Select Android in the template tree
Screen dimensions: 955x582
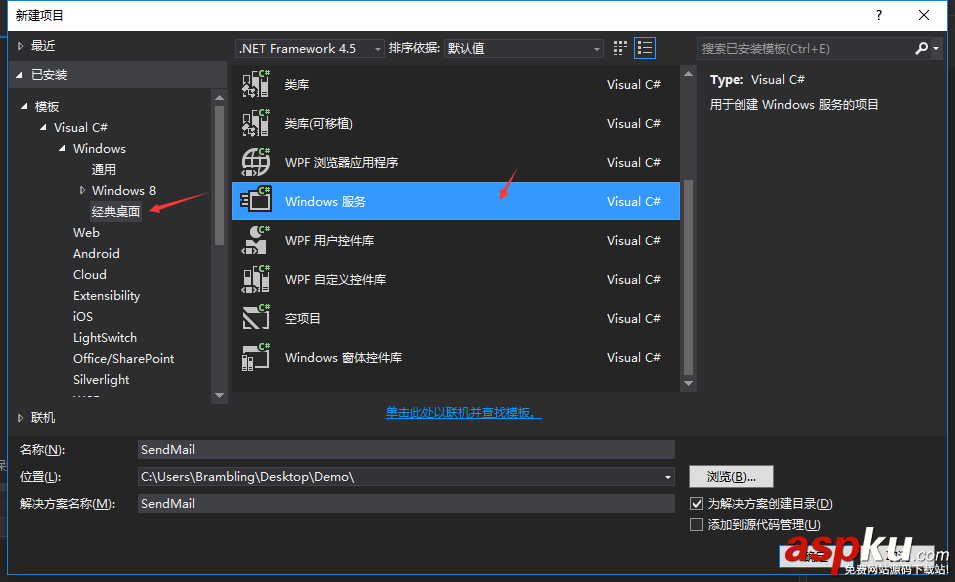coord(96,253)
